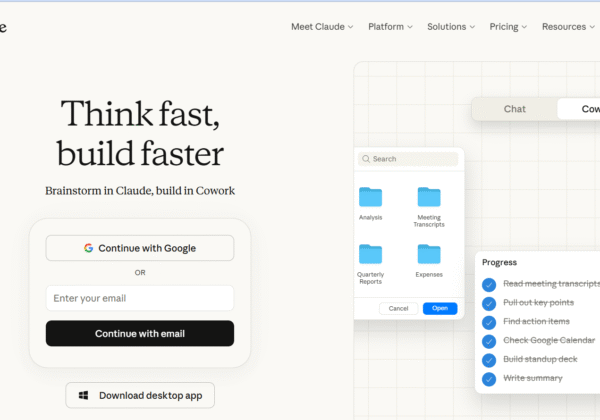Viewport: 600px width, 420px height.
Task: Expand the Meet Claude menu
Action: (x=322, y=27)
